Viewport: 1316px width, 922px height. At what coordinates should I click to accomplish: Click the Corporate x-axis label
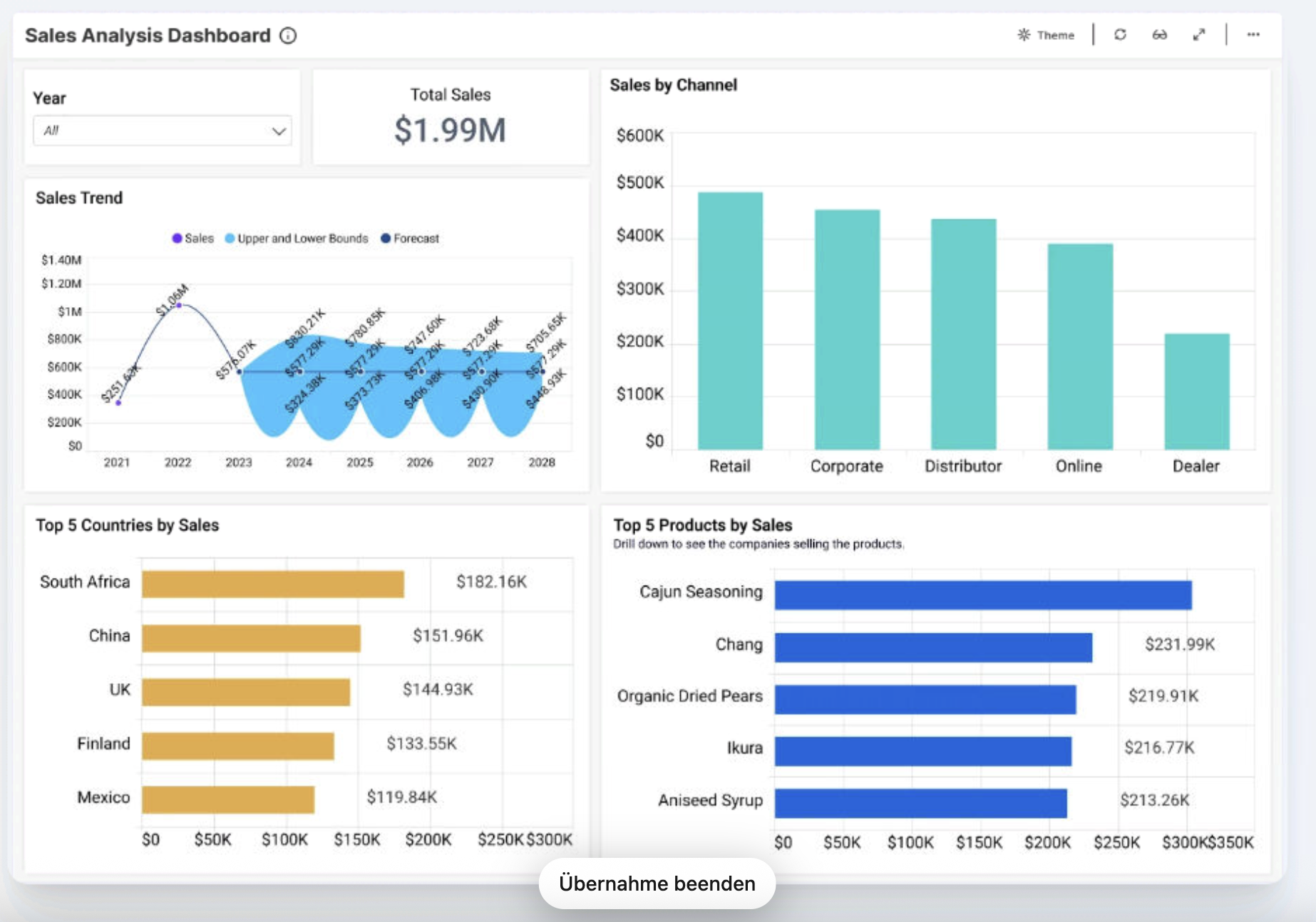(847, 466)
